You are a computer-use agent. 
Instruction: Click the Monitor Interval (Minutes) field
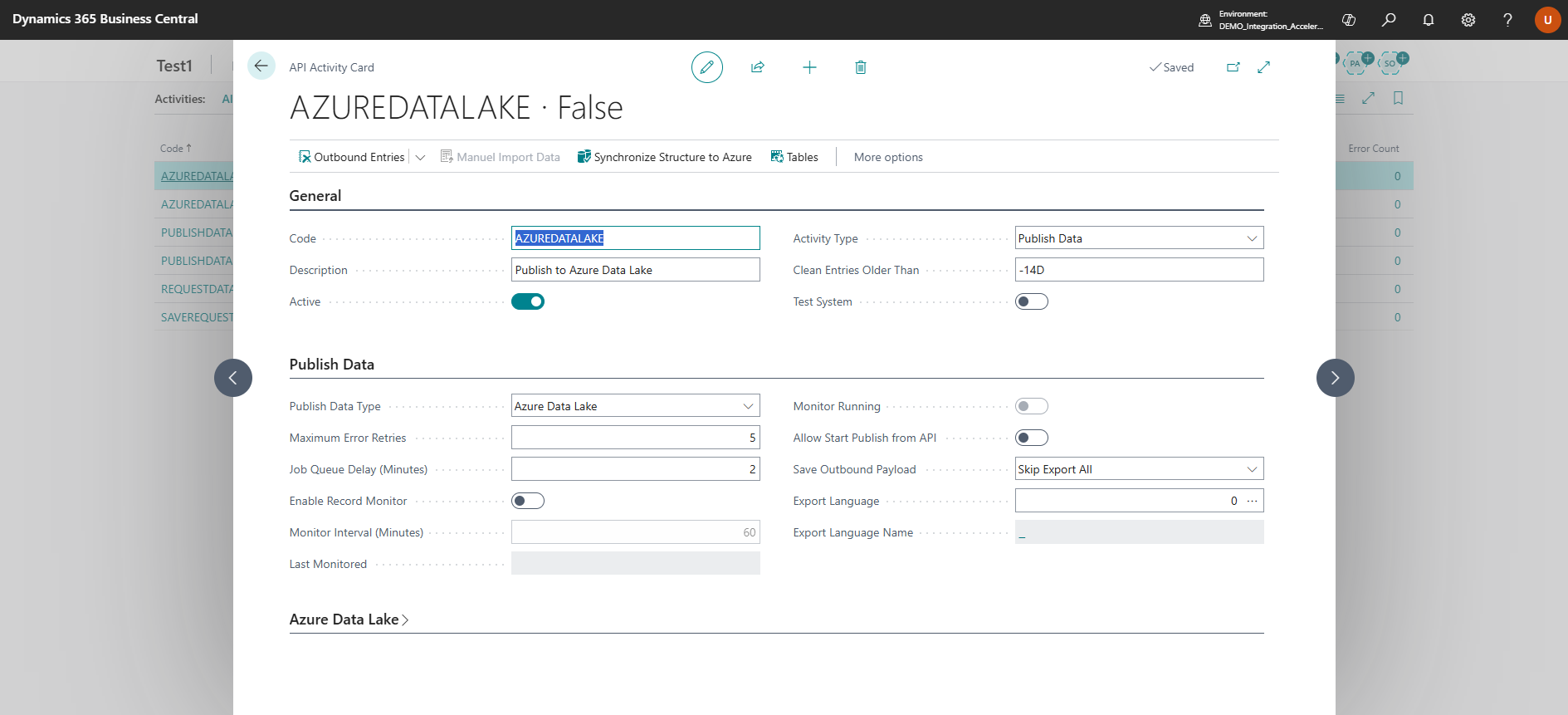coord(635,532)
